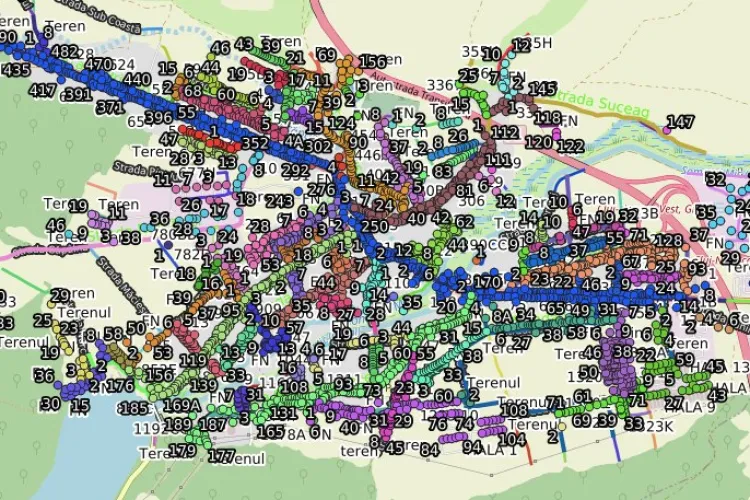Click the label 147 near the river
The width and height of the screenshot is (750, 500).
[680, 122]
